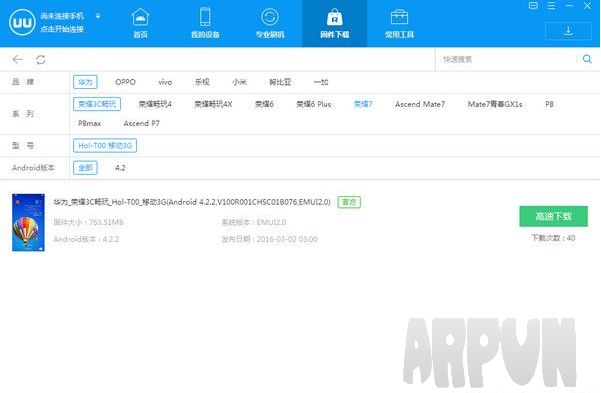Choose the Ascend Mate7 series
Viewport: 601px width, 393px height.
(x=420, y=104)
